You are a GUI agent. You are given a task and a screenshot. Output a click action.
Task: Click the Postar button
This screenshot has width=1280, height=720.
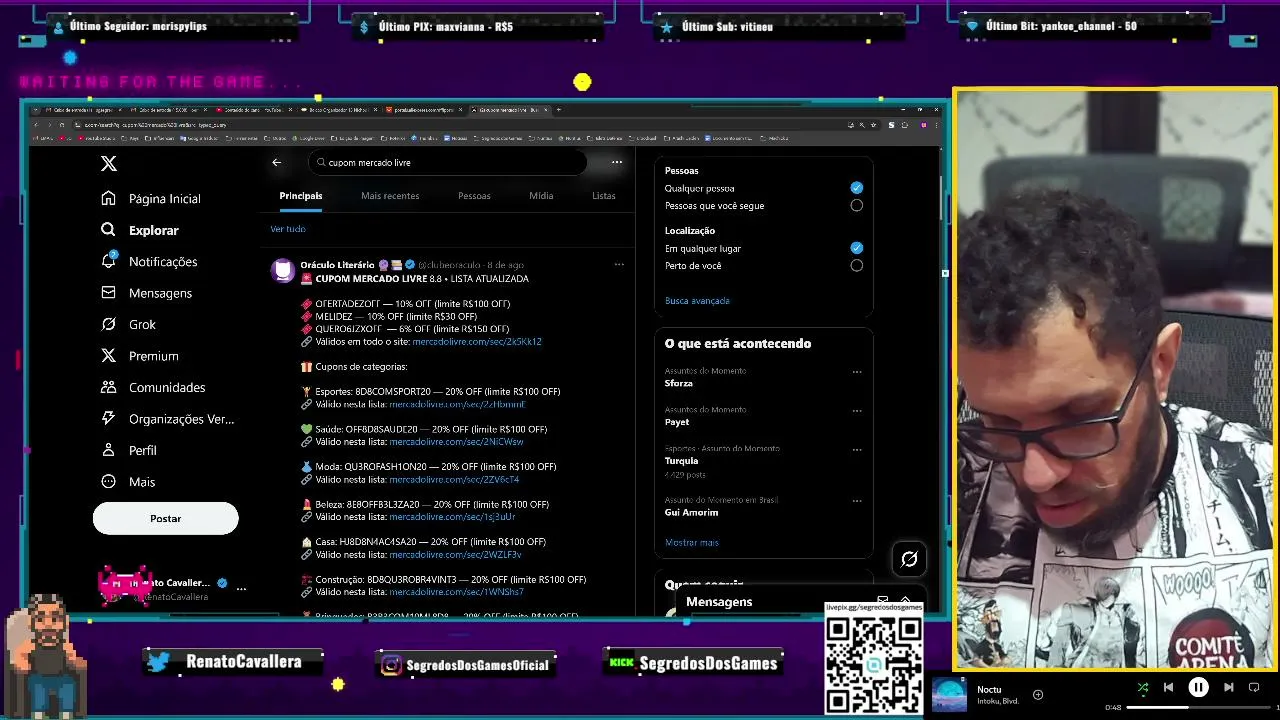click(165, 518)
